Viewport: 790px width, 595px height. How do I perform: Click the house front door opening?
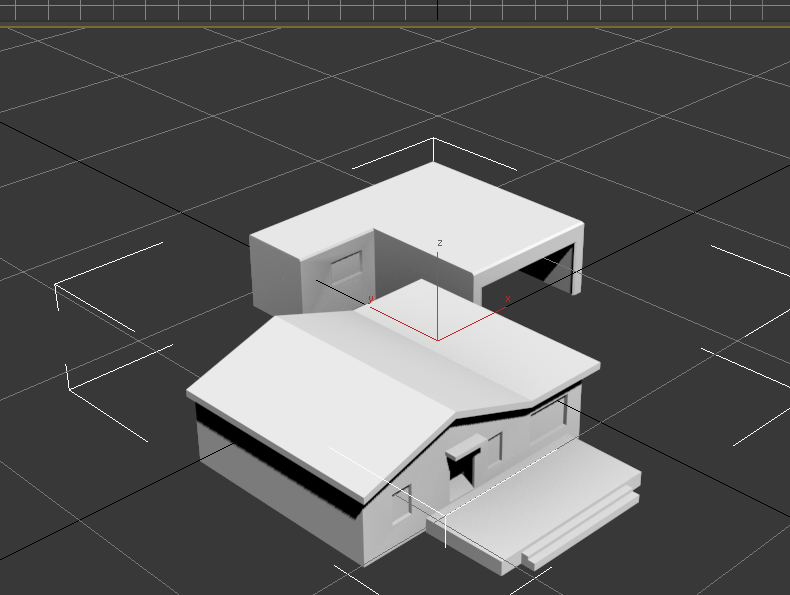pos(461,470)
